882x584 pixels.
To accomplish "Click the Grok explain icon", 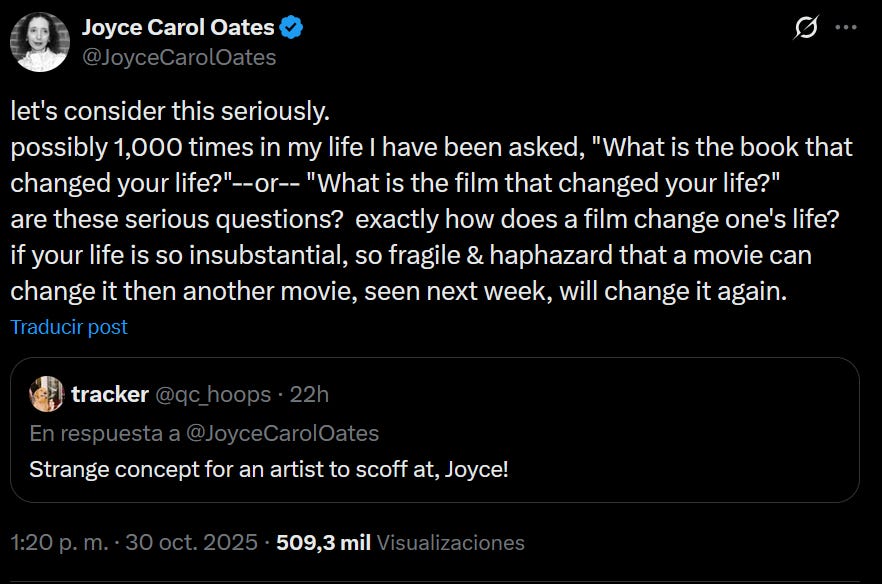I will point(806,29).
